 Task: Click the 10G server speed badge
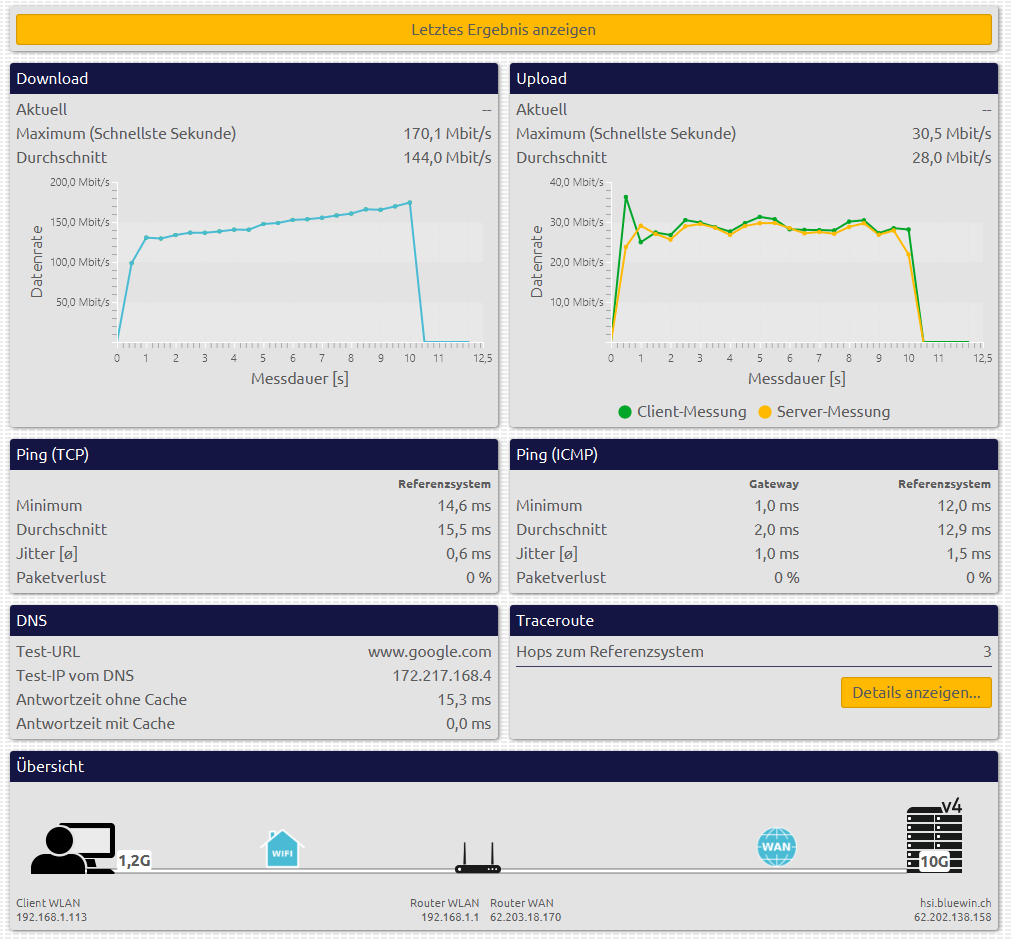point(934,862)
